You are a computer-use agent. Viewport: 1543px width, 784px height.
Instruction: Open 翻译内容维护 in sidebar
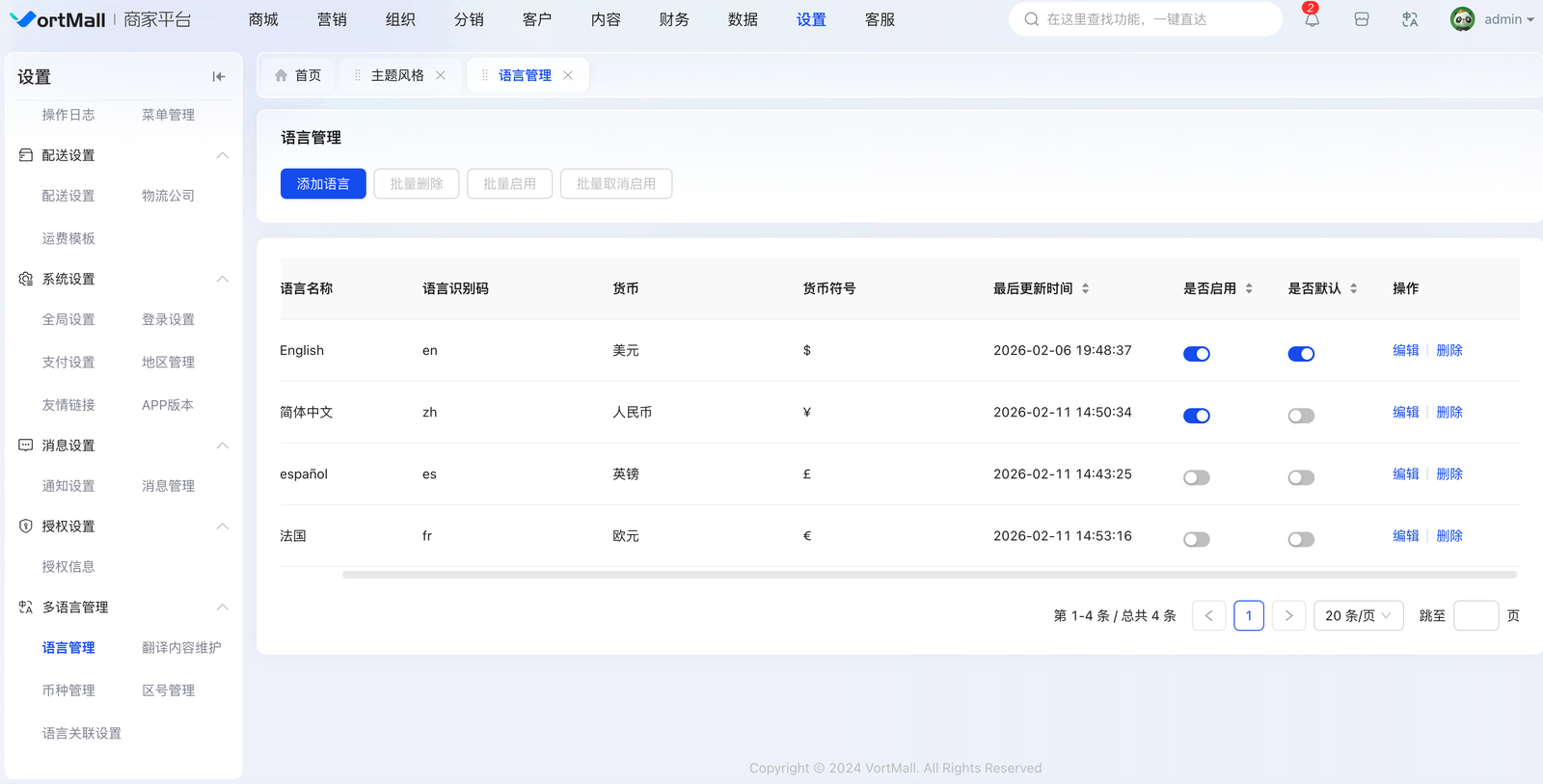click(181, 648)
